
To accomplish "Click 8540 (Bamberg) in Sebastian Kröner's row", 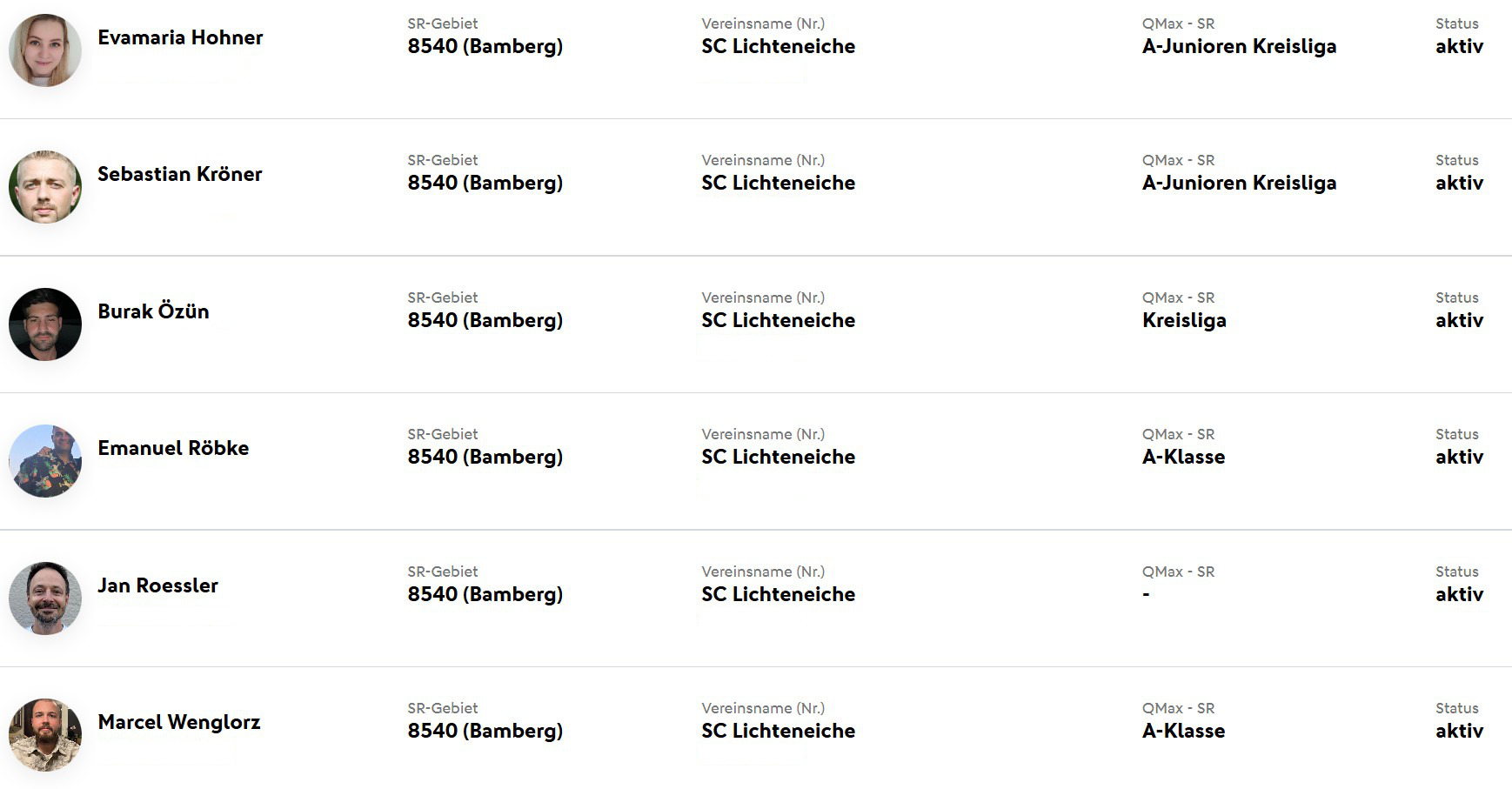I will [x=485, y=183].
